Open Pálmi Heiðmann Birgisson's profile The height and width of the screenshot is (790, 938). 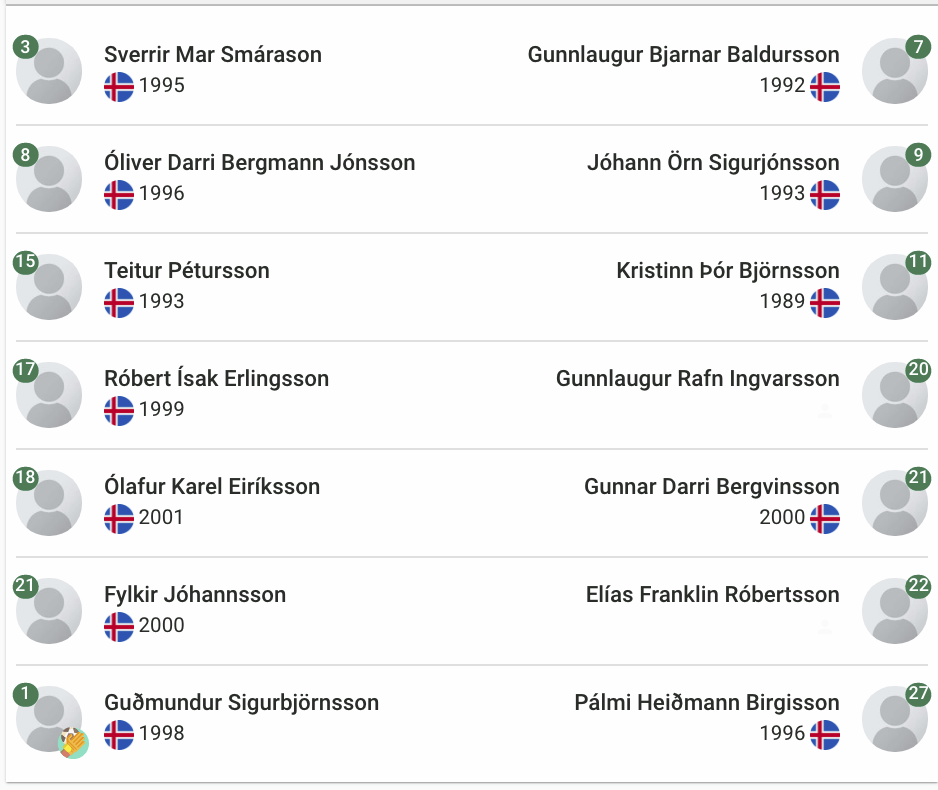click(x=707, y=702)
